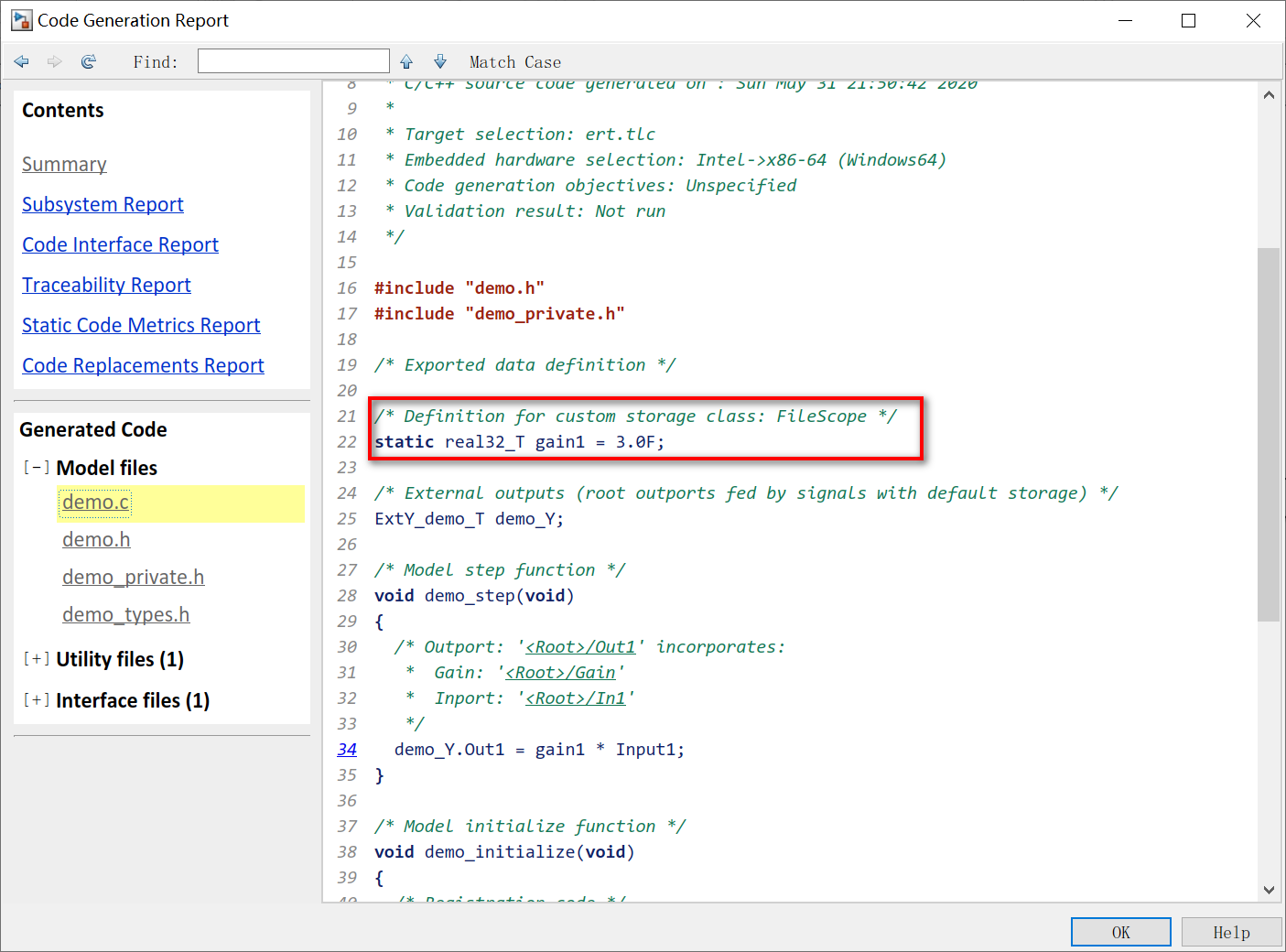The image size is (1286, 952).
Task: Click the '#include "demo_private.h"' code line
Action: pyautogui.click(x=500, y=314)
